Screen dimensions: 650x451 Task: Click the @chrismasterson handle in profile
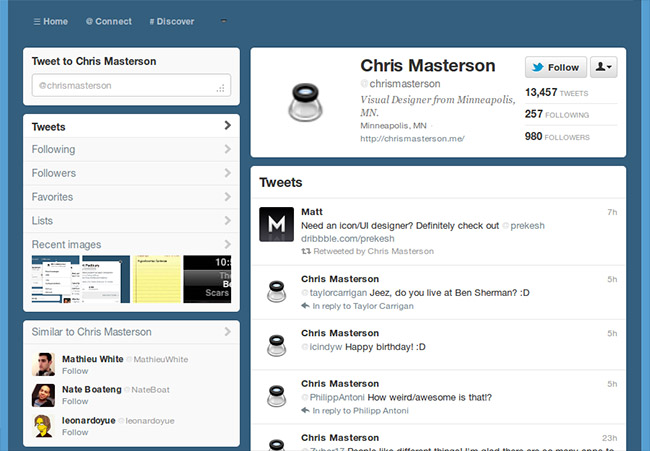(400, 84)
